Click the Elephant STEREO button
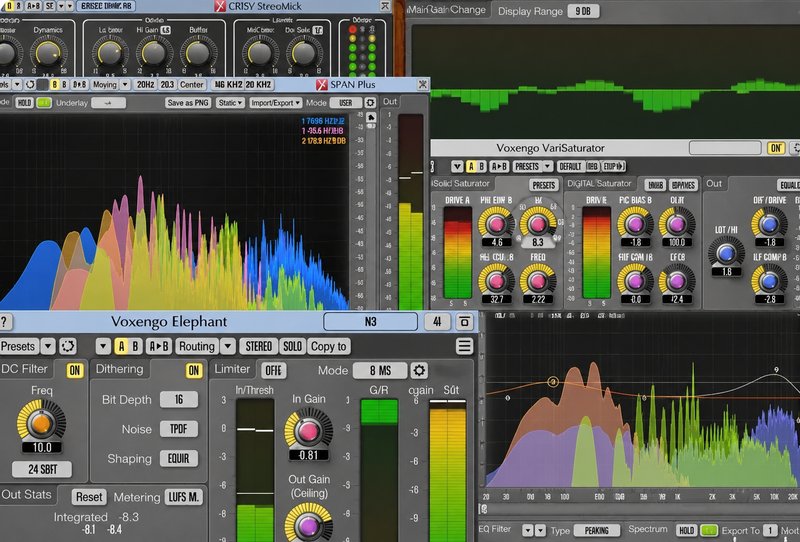Screen dimensions: 800x542 (259, 347)
